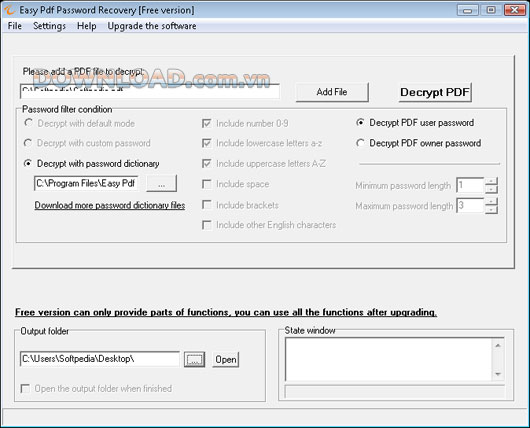Open Upgrade the software menu

[x=152, y=26]
